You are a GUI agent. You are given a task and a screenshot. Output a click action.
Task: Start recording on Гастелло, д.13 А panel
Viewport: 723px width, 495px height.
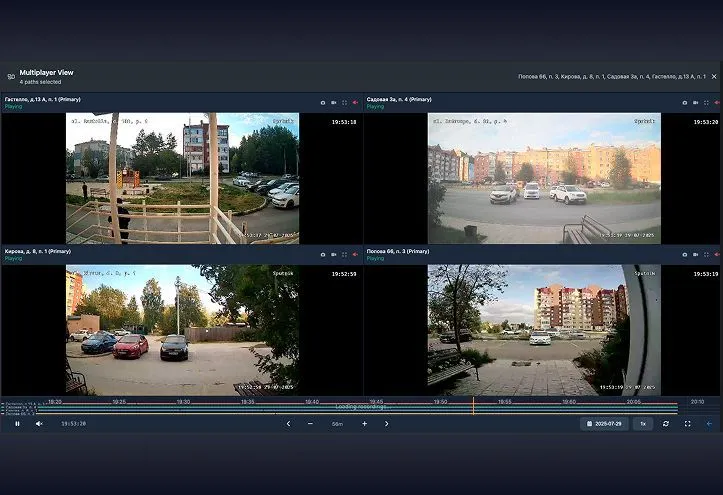click(x=334, y=103)
